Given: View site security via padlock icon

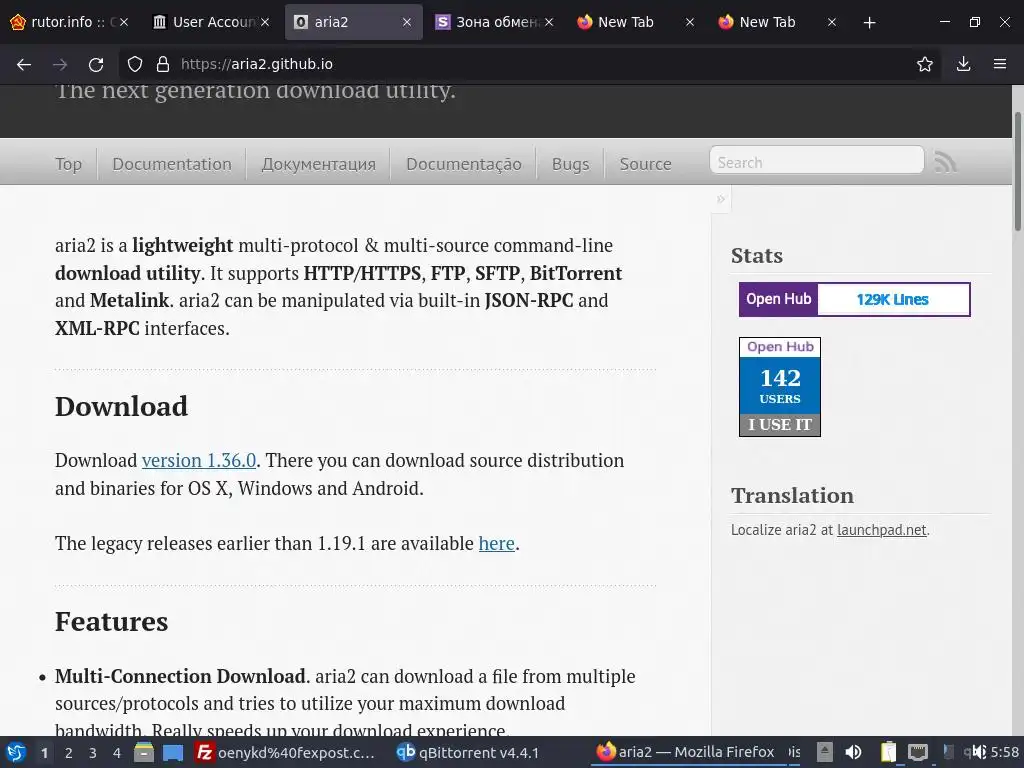Looking at the screenshot, I should [163, 64].
